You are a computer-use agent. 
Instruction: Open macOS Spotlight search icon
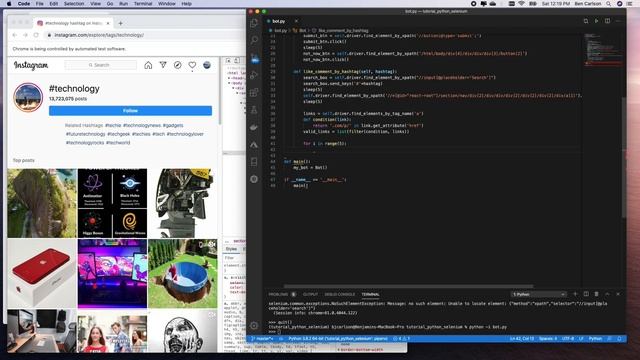[x=608, y=4]
